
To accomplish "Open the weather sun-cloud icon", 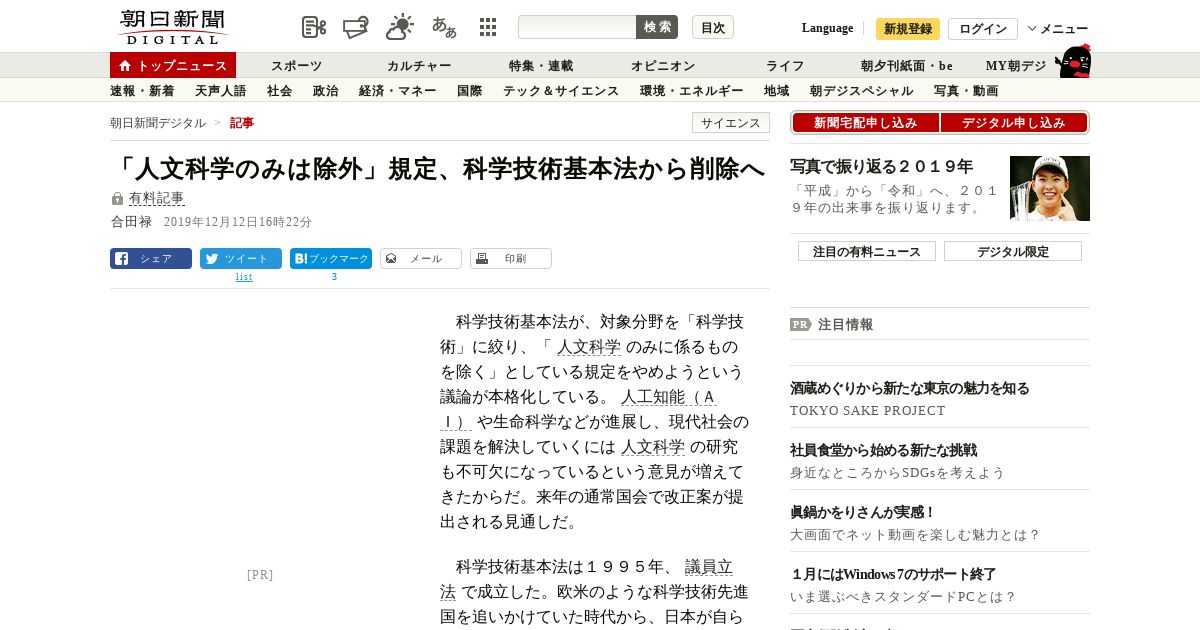I will coord(400,27).
